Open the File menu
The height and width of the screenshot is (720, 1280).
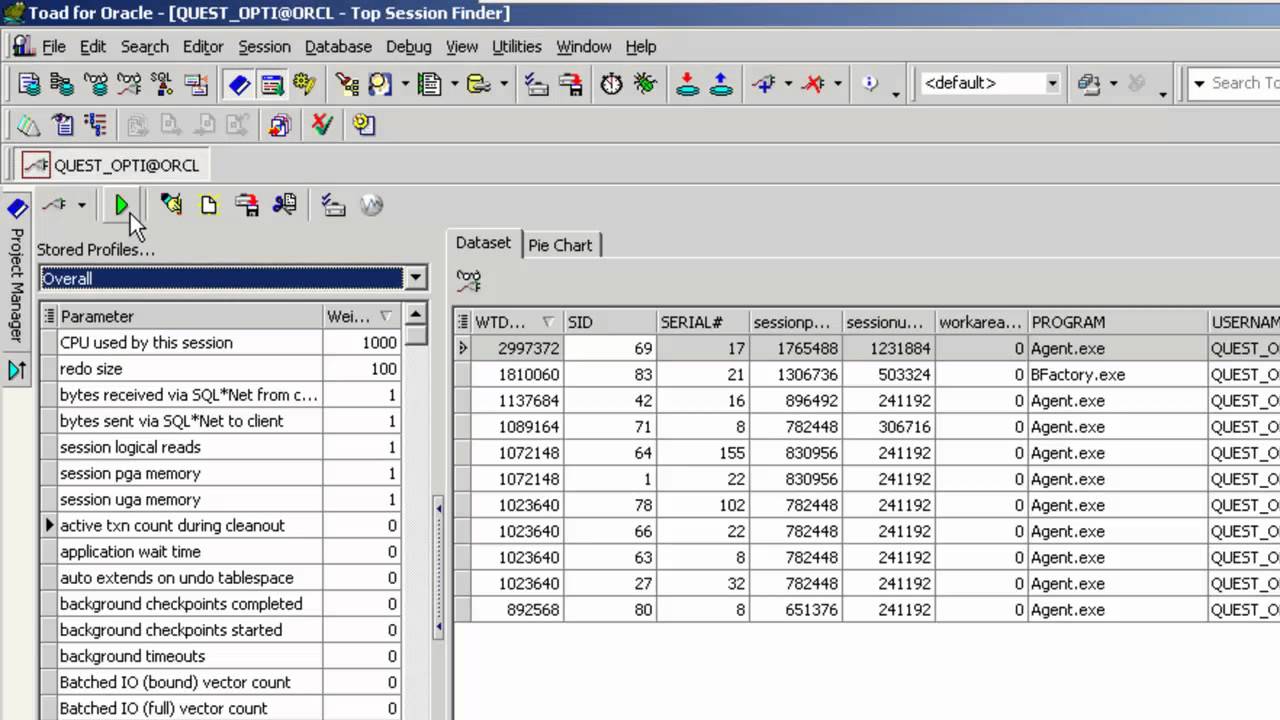pos(53,46)
